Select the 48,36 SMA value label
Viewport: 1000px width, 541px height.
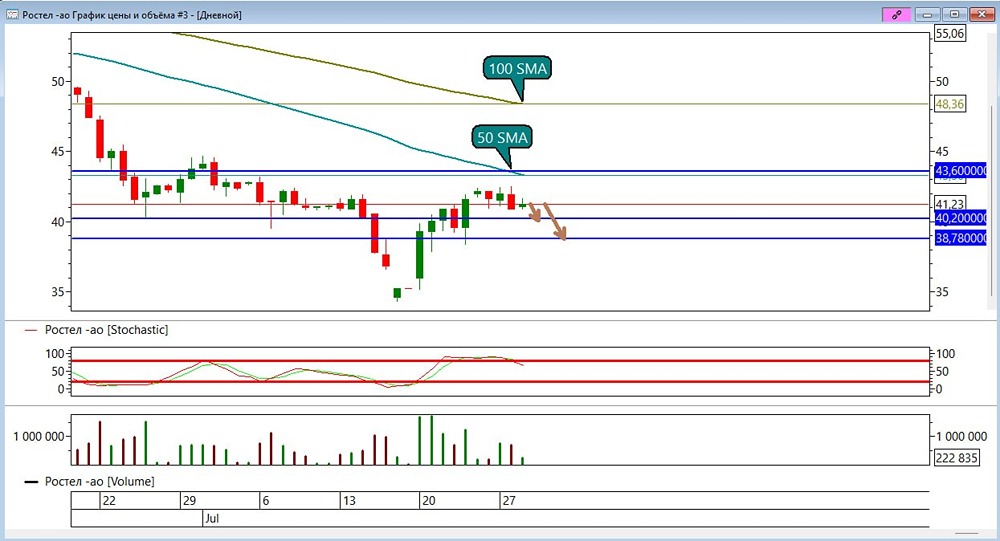[950, 104]
